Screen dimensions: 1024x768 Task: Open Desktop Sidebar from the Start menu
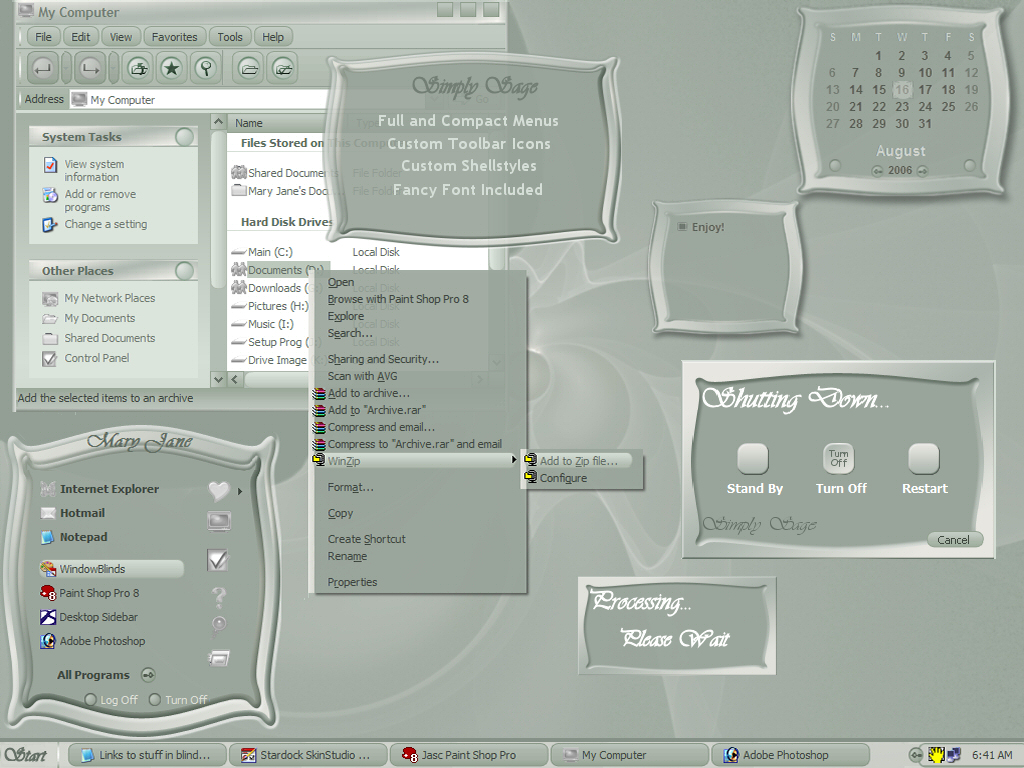click(x=89, y=617)
